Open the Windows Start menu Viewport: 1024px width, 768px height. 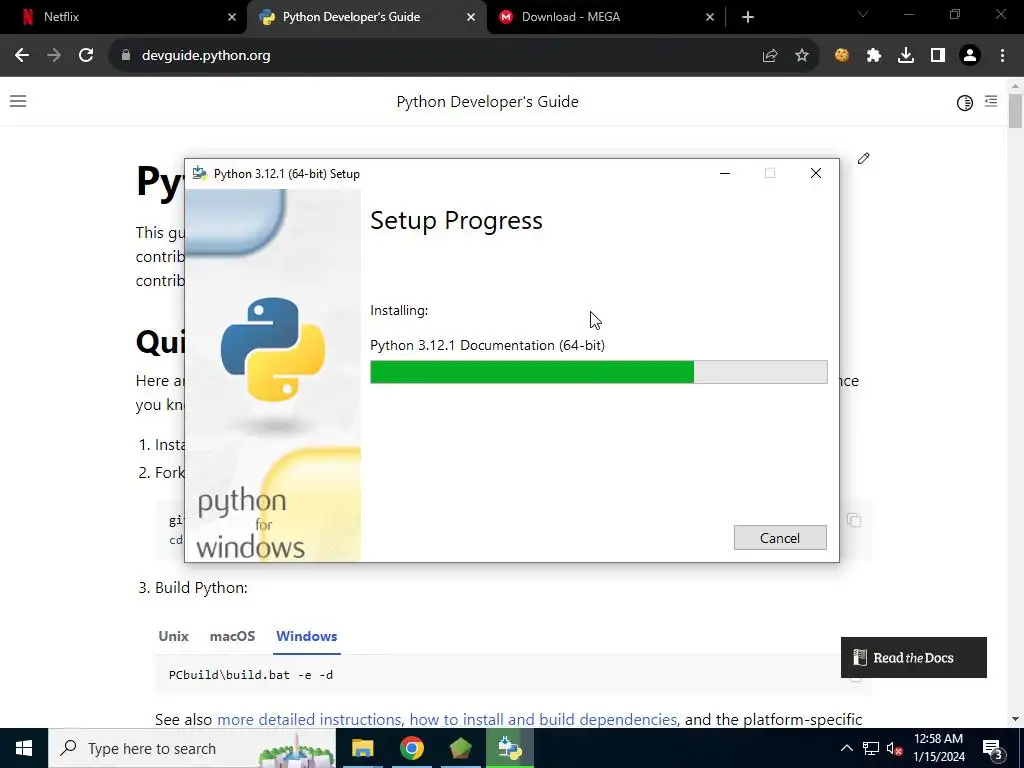(x=24, y=748)
